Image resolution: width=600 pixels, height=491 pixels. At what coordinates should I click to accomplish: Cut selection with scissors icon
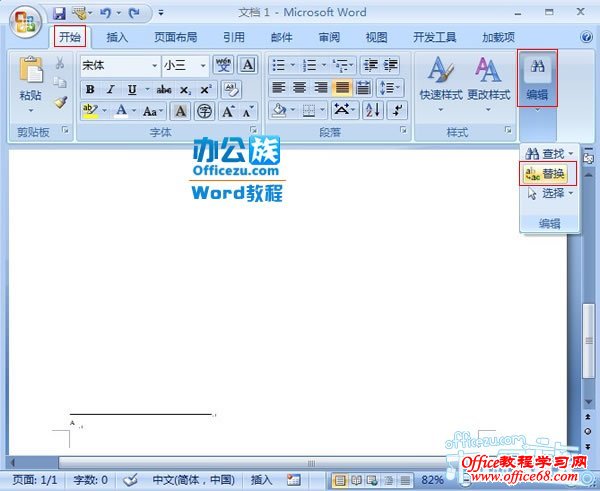tap(60, 63)
